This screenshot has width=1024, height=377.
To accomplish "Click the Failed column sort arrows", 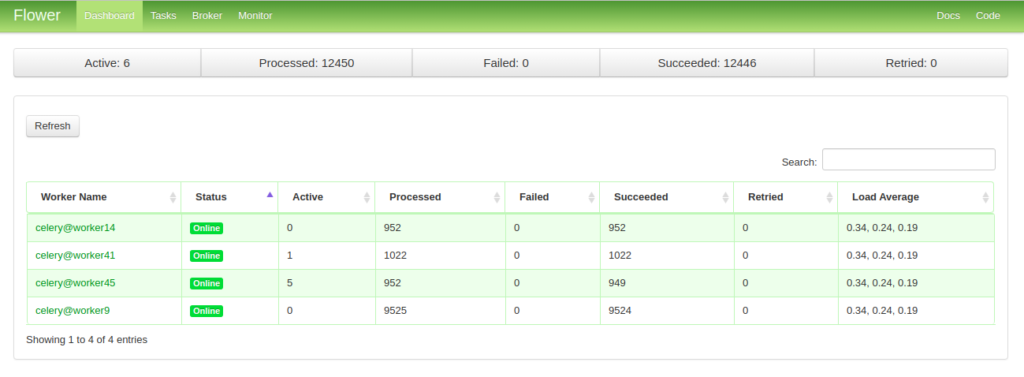I will [x=592, y=197].
